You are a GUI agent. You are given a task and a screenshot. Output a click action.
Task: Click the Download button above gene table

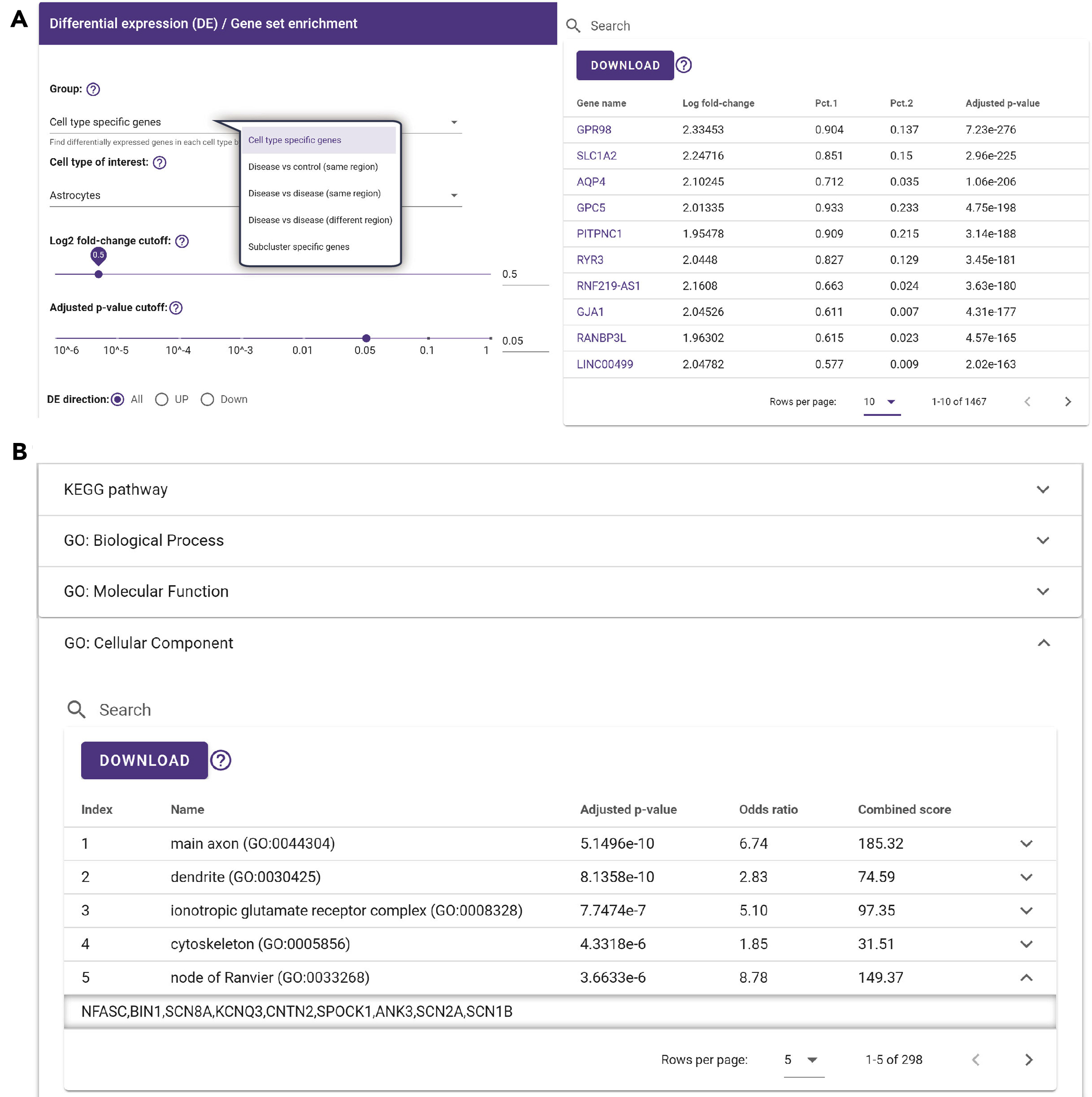[625, 65]
